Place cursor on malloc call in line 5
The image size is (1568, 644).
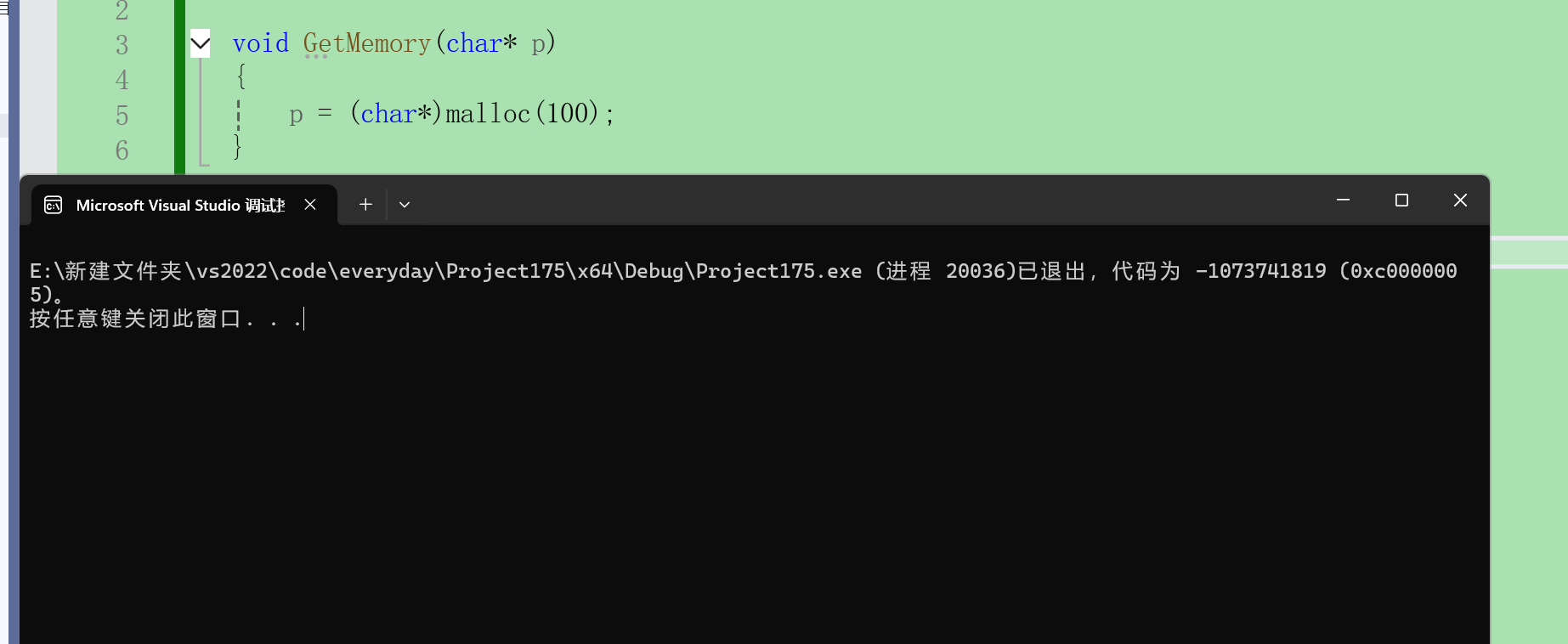pyautogui.click(x=488, y=114)
